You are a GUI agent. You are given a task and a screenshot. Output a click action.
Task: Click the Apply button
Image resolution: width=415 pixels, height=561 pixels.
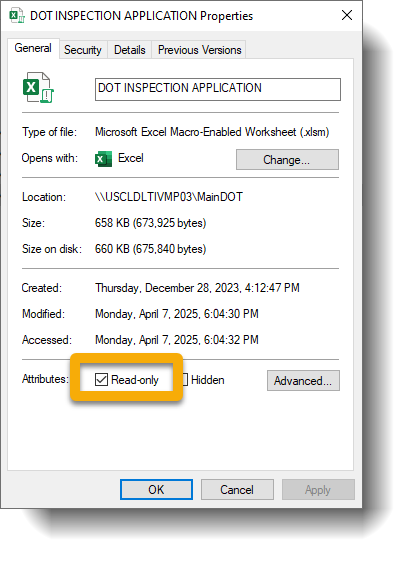coord(318,489)
